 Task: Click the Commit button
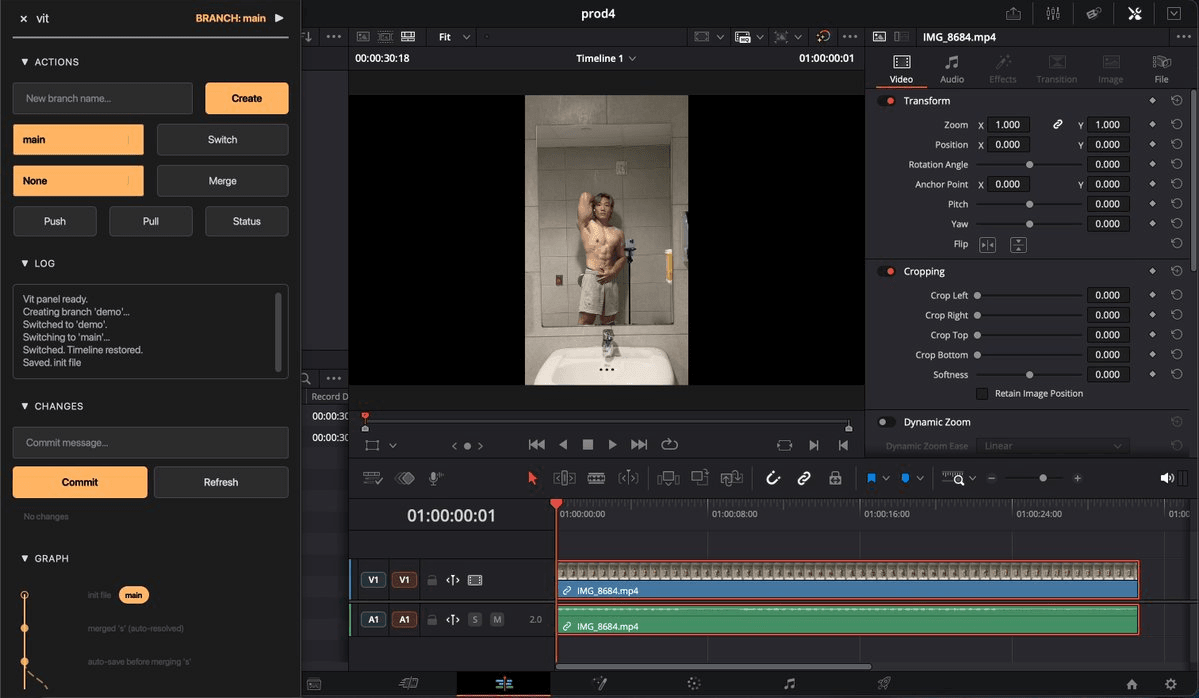[80, 482]
